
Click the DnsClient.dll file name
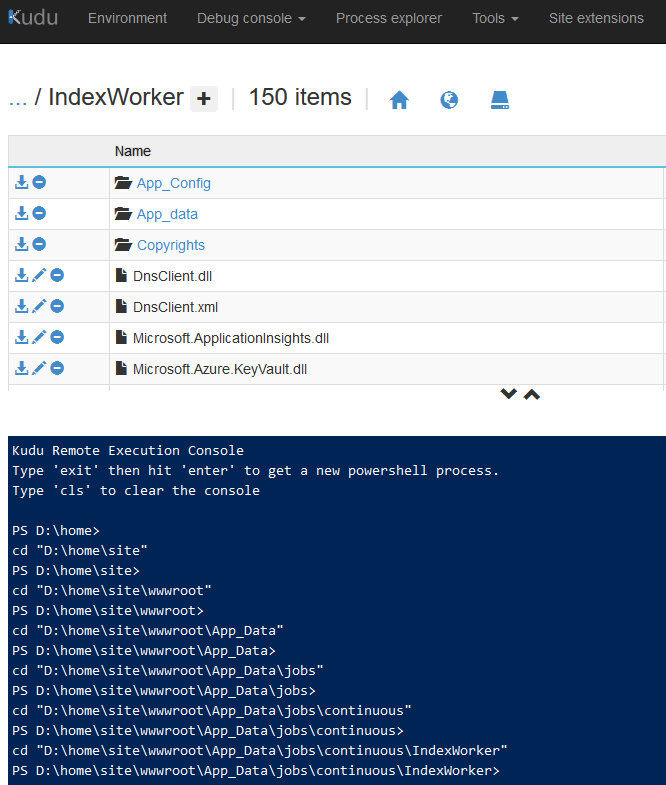[x=172, y=276]
